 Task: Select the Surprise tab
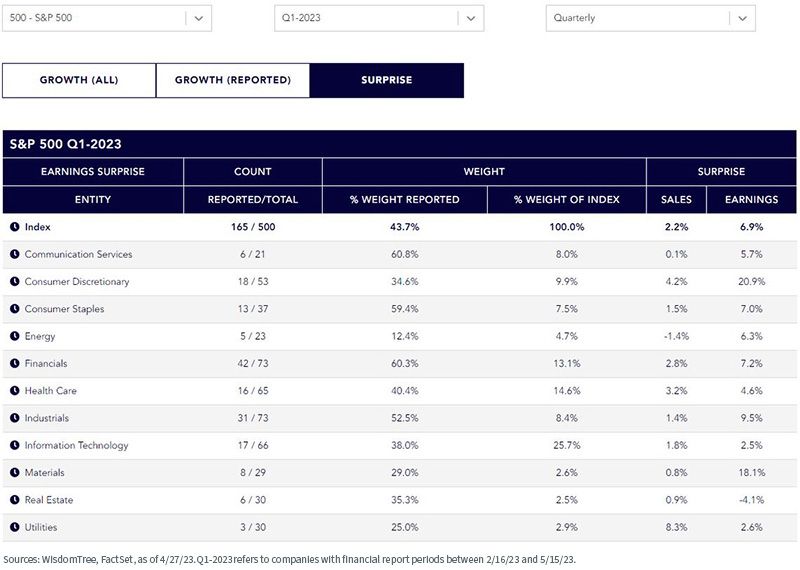(387, 80)
